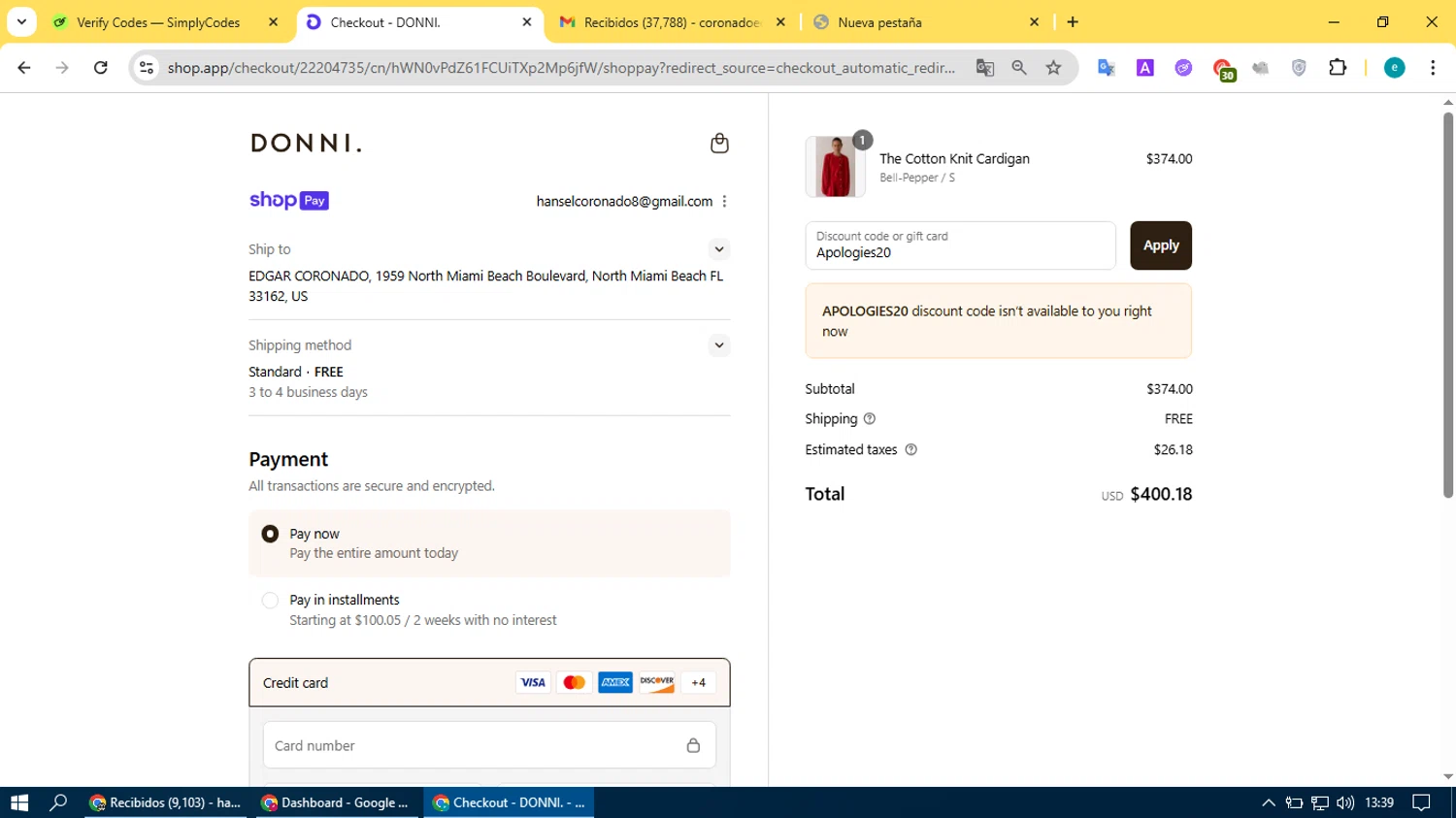This screenshot has width=1456, height=818.
Task: Go forward to next page
Action: pos(62,68)
